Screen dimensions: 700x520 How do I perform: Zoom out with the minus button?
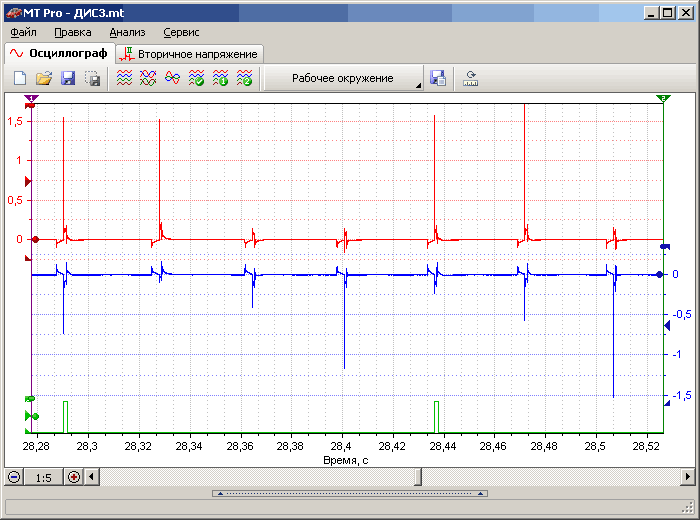tap(14, 477)
